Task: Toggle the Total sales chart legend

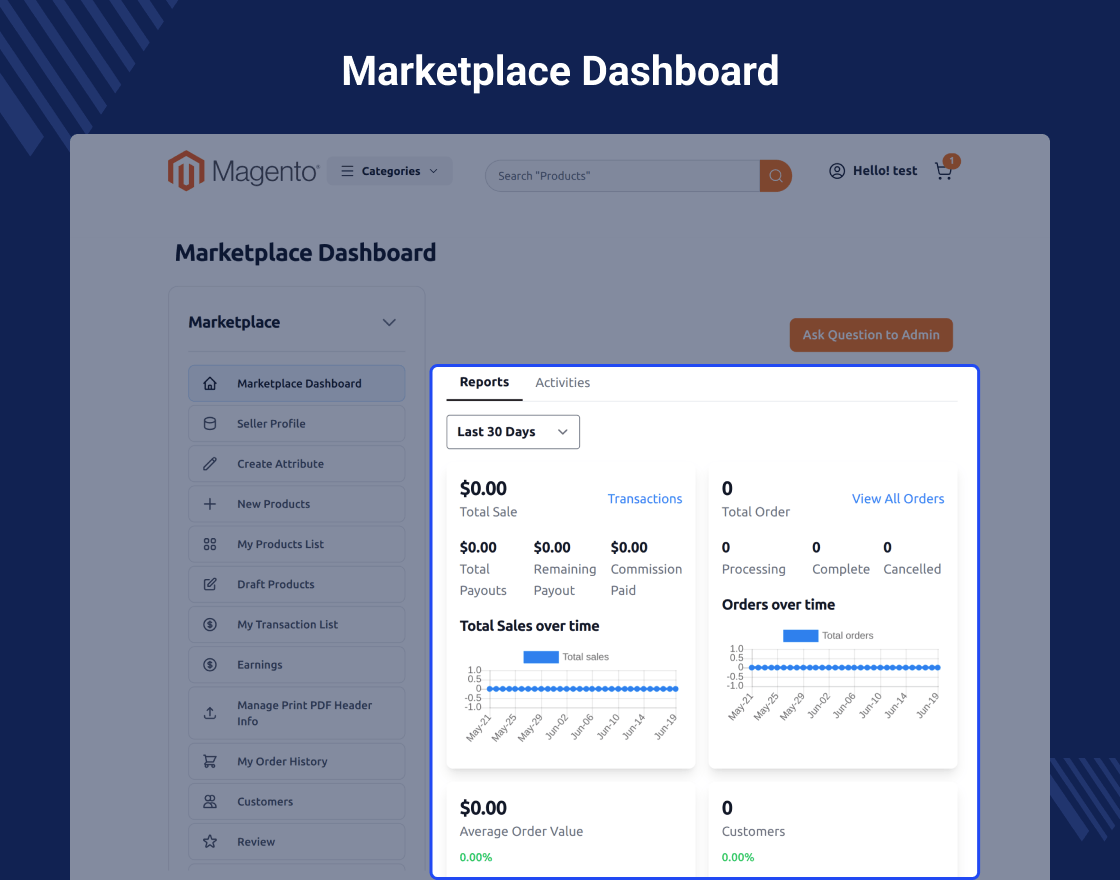Action: click(566, 657)
